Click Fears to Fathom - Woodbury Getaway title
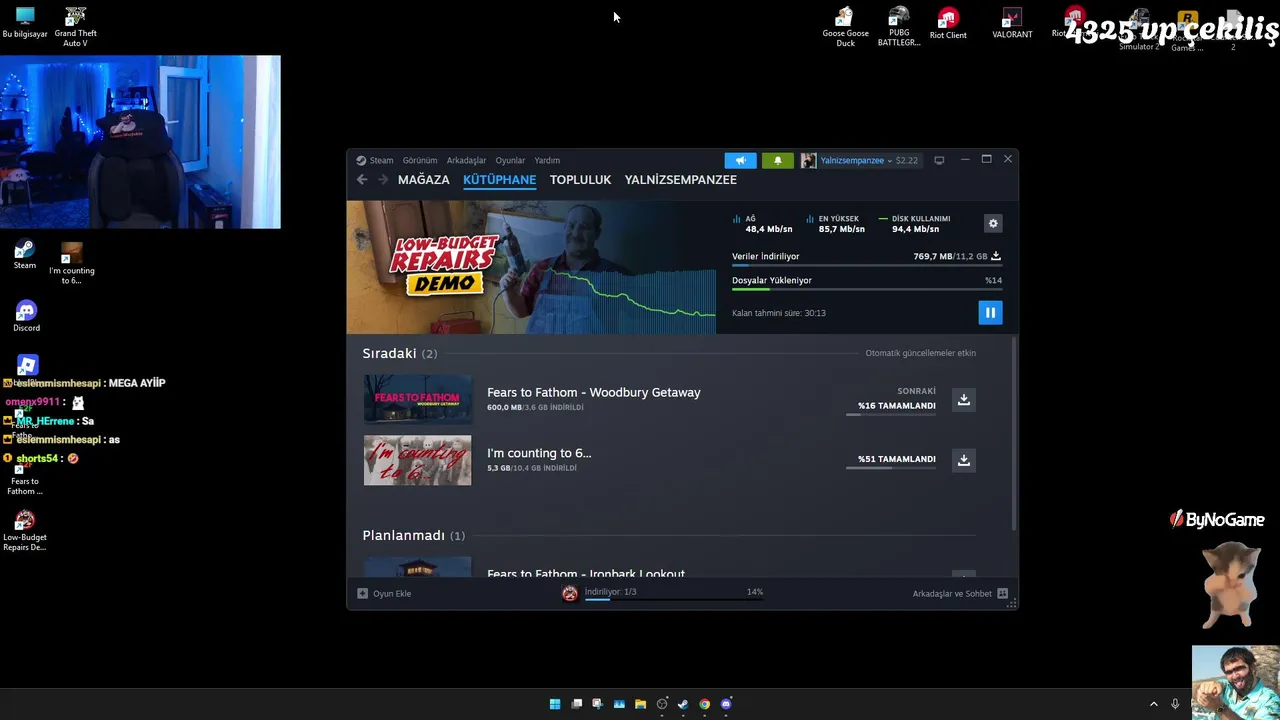1280x720 pixels. pyautogui.click(x=594, y=393)
